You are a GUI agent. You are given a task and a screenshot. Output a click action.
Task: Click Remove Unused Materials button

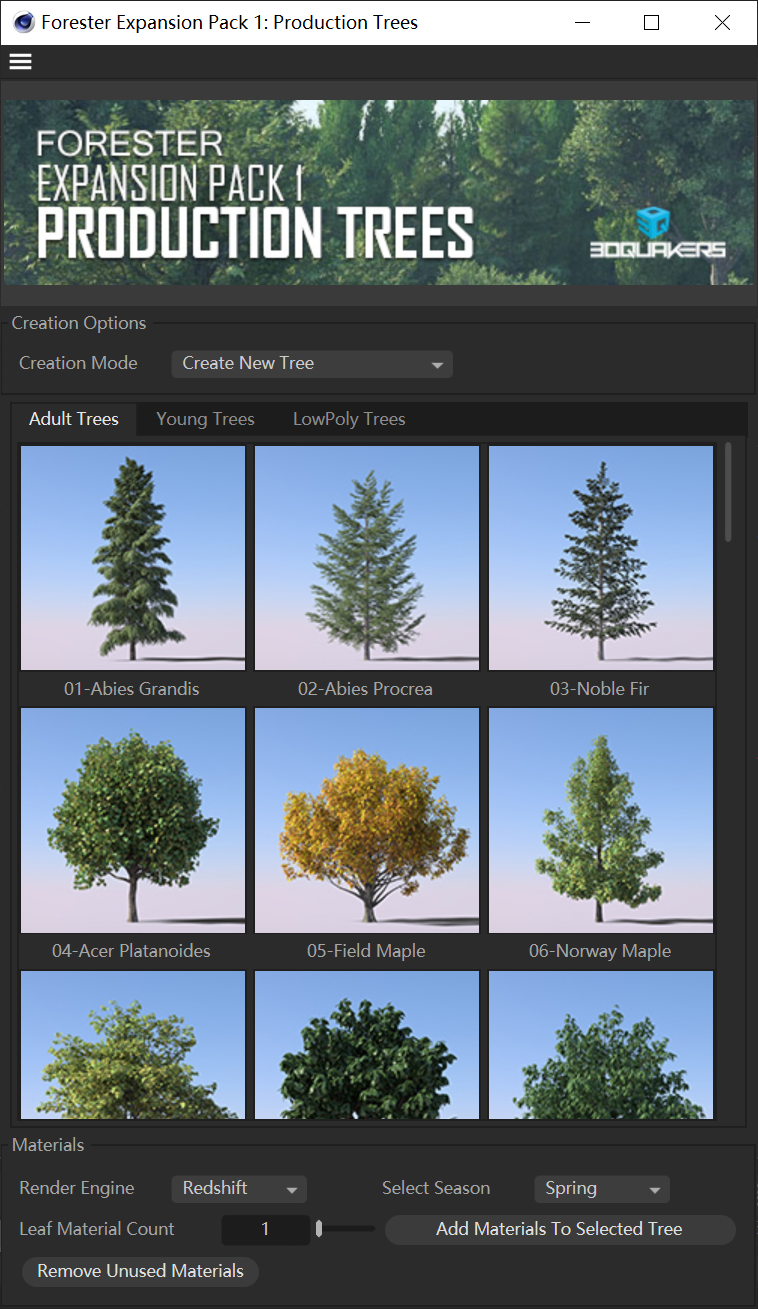click(x=141, y=1271)
